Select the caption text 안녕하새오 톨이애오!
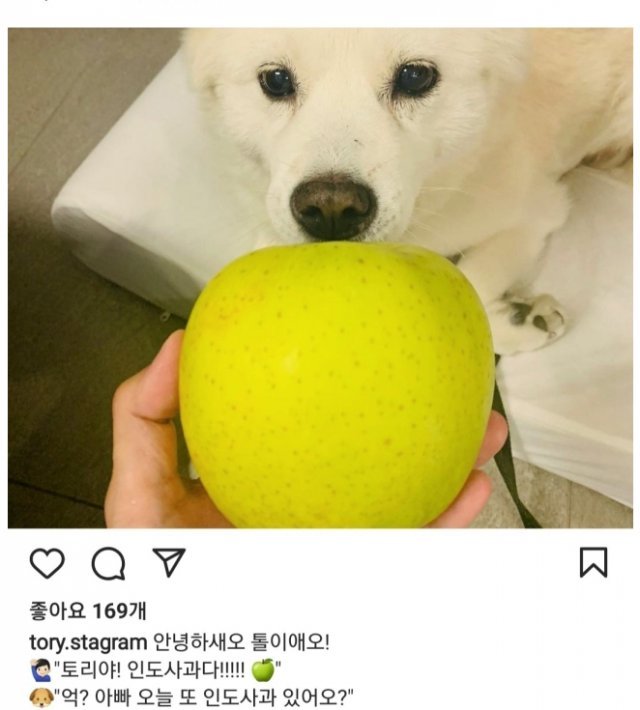The image size is (640, 710). pos(242,642)
